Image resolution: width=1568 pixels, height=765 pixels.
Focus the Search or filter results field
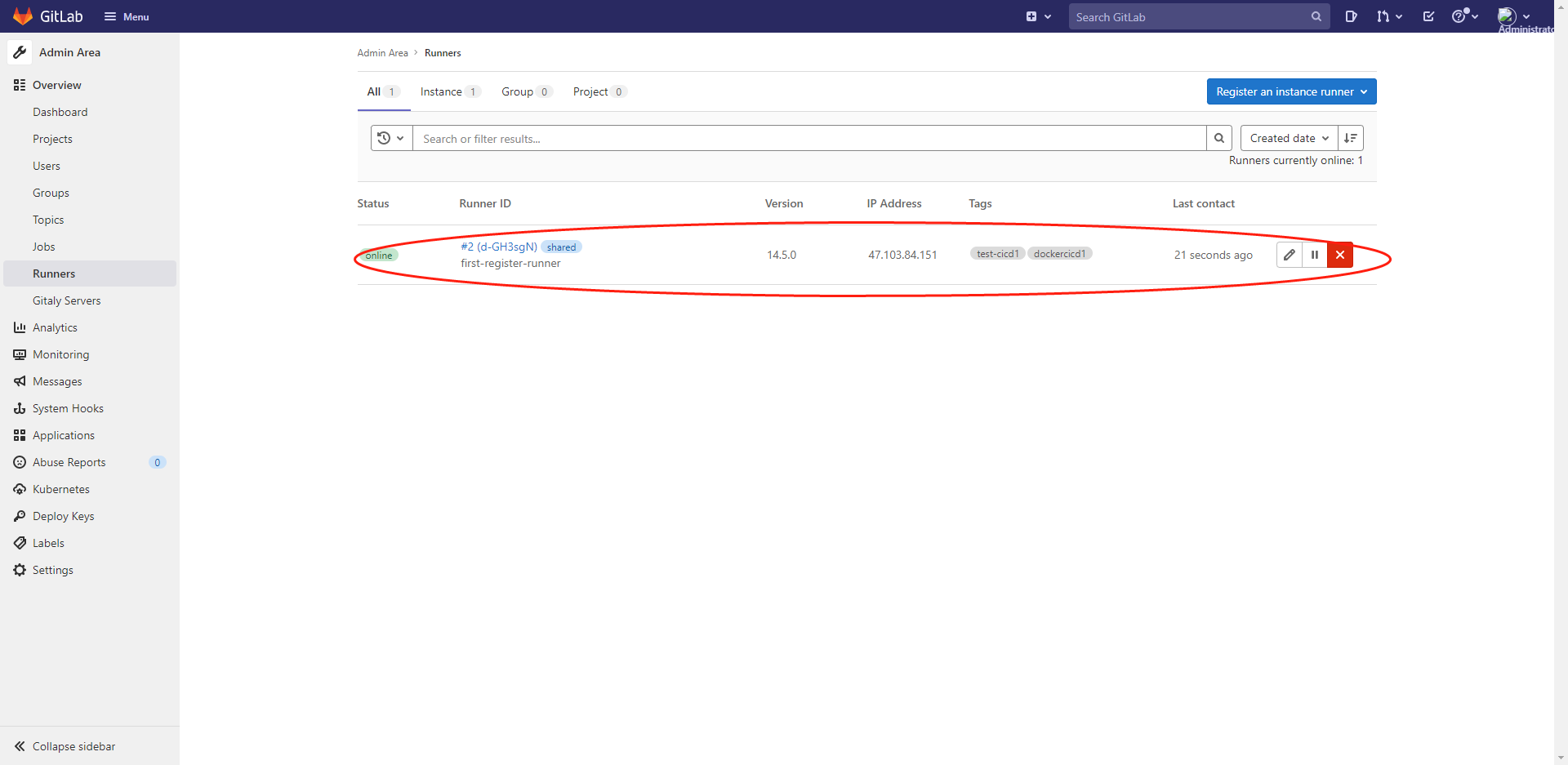pos(809,138)
